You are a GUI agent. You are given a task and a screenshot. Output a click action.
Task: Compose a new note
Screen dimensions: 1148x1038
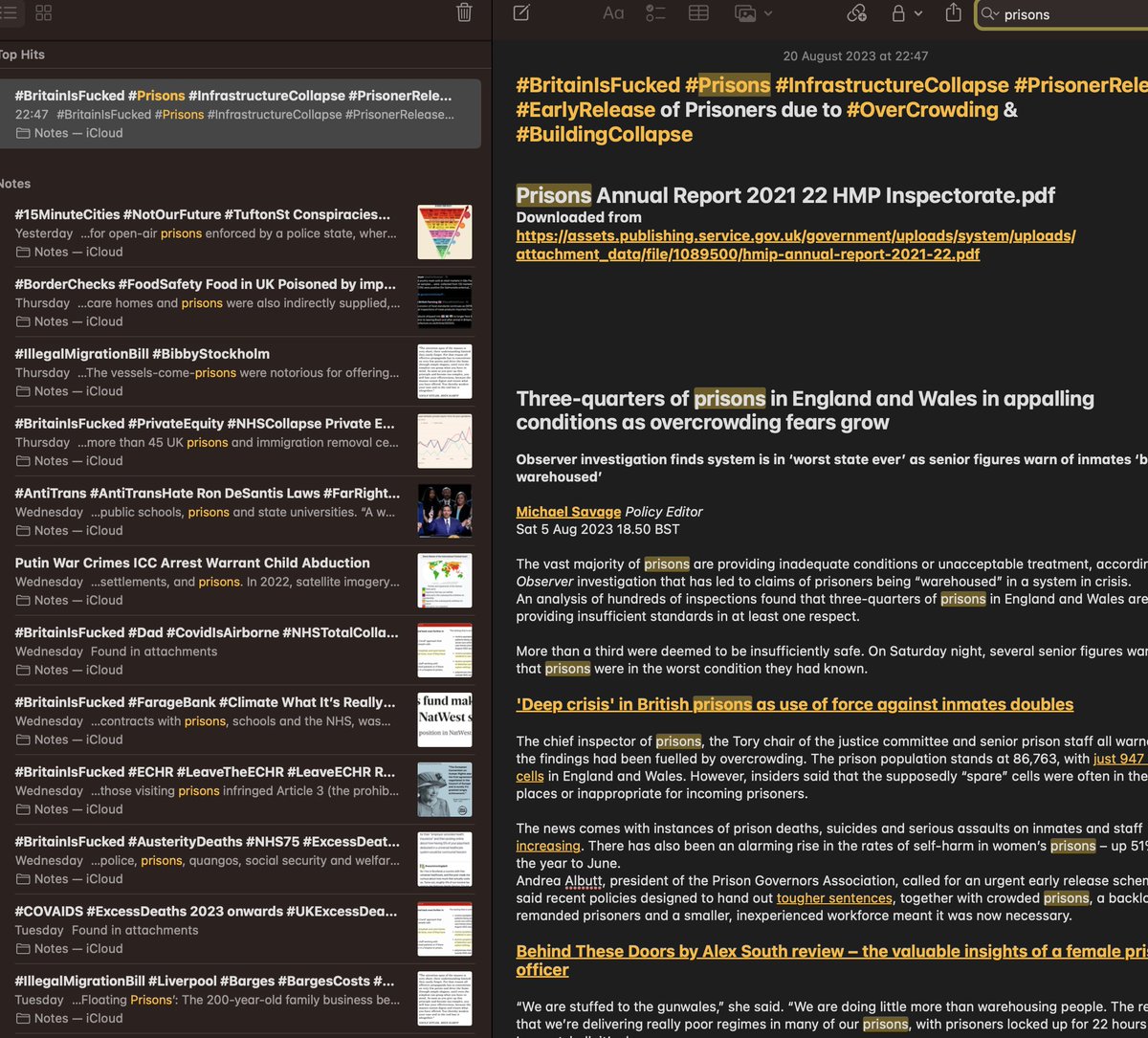point(521,13)
